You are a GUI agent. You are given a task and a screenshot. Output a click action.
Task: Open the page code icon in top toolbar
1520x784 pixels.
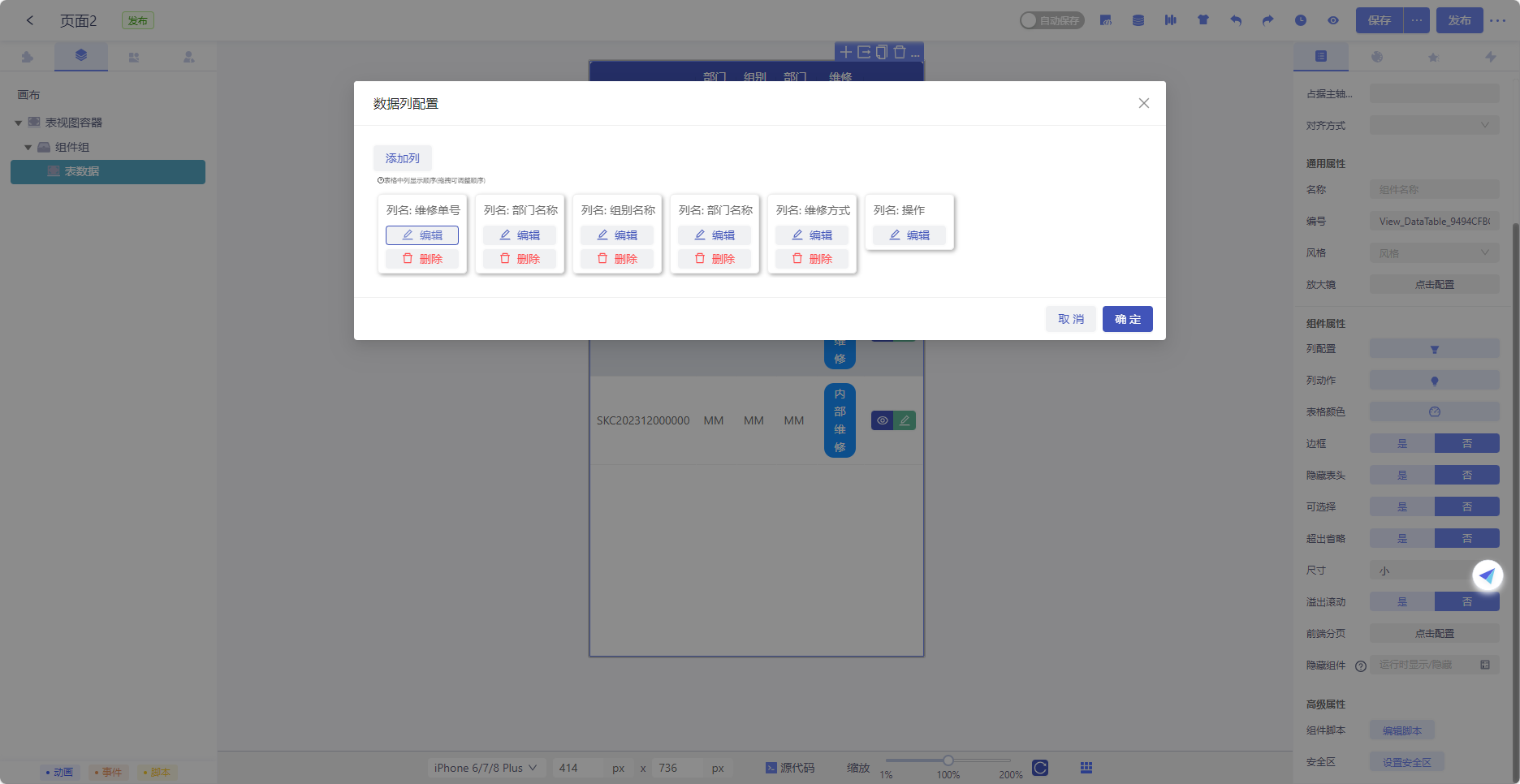click(x=1106, y=20)
